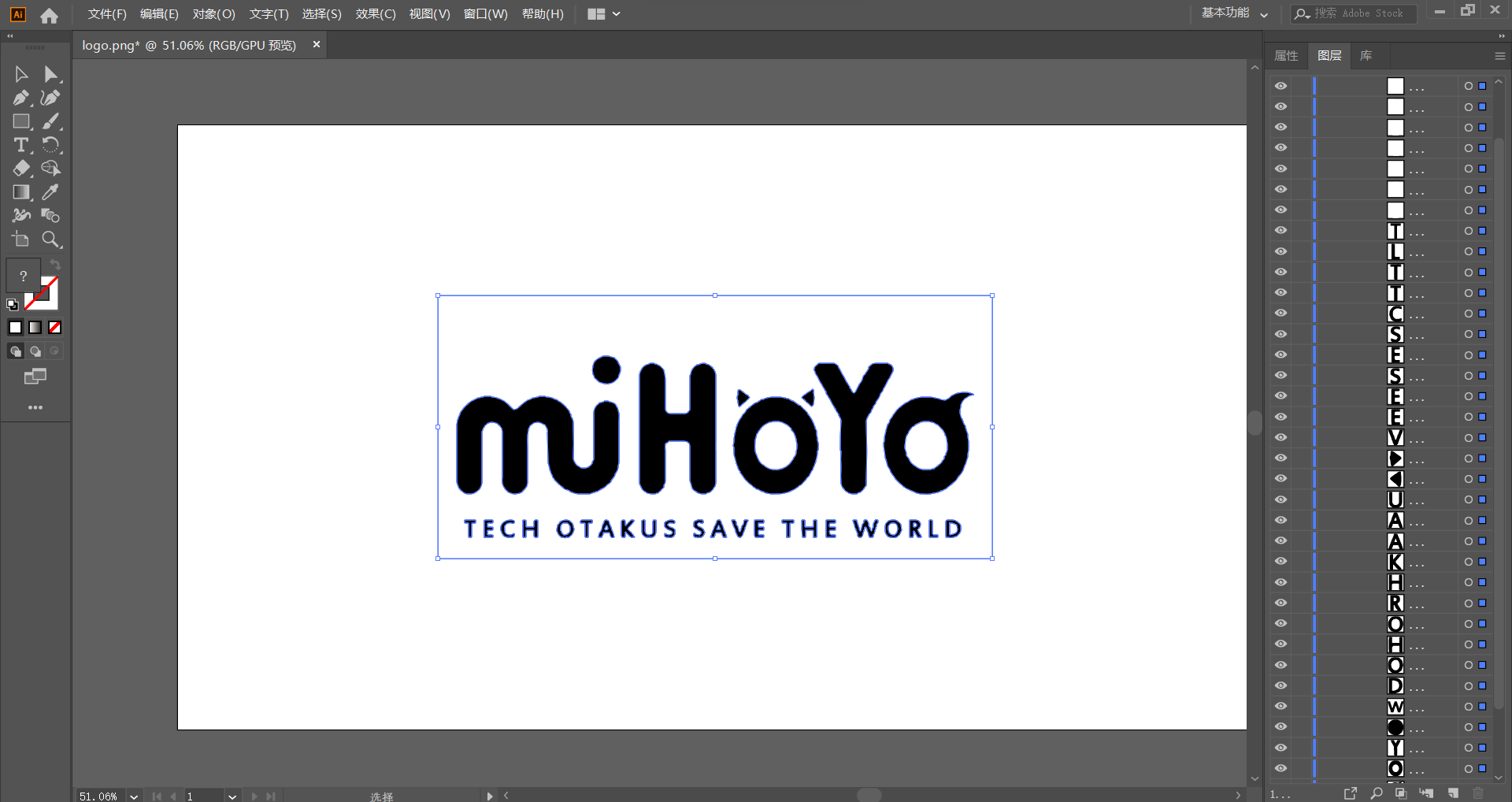Reset to default fill and stroke

[13, 304]
